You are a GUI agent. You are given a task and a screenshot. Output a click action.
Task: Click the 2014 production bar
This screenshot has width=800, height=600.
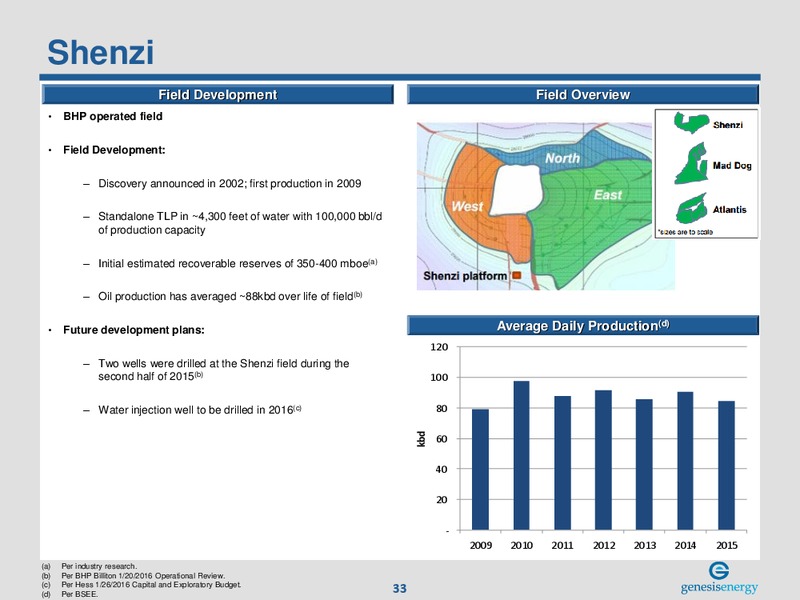coord(685,461)
